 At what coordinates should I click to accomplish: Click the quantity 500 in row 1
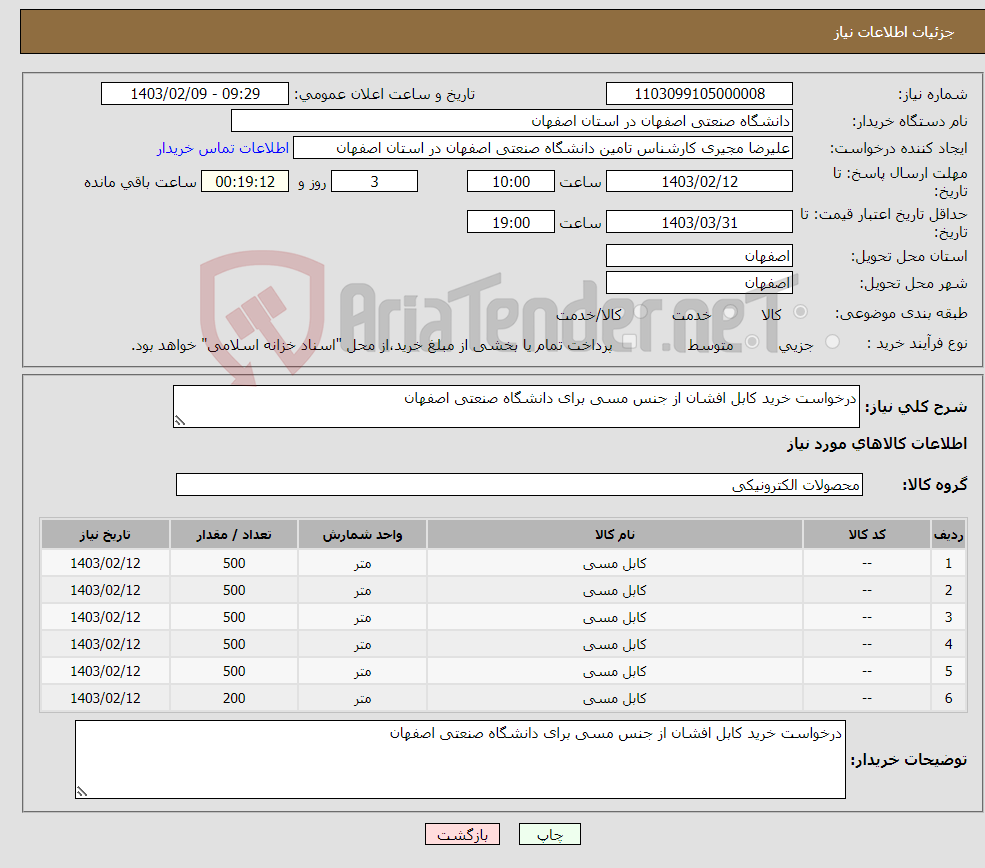(x=234, y=563)
